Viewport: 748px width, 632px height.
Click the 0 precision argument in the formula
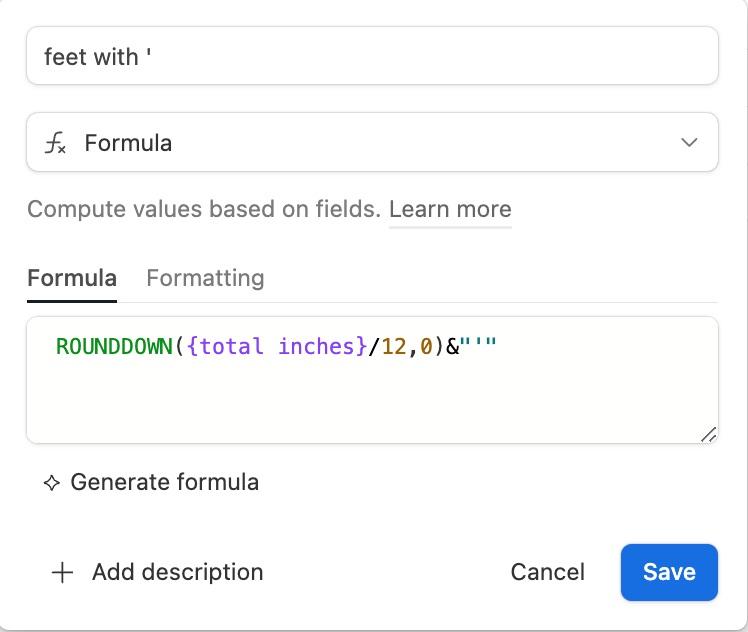coord(426,347)
